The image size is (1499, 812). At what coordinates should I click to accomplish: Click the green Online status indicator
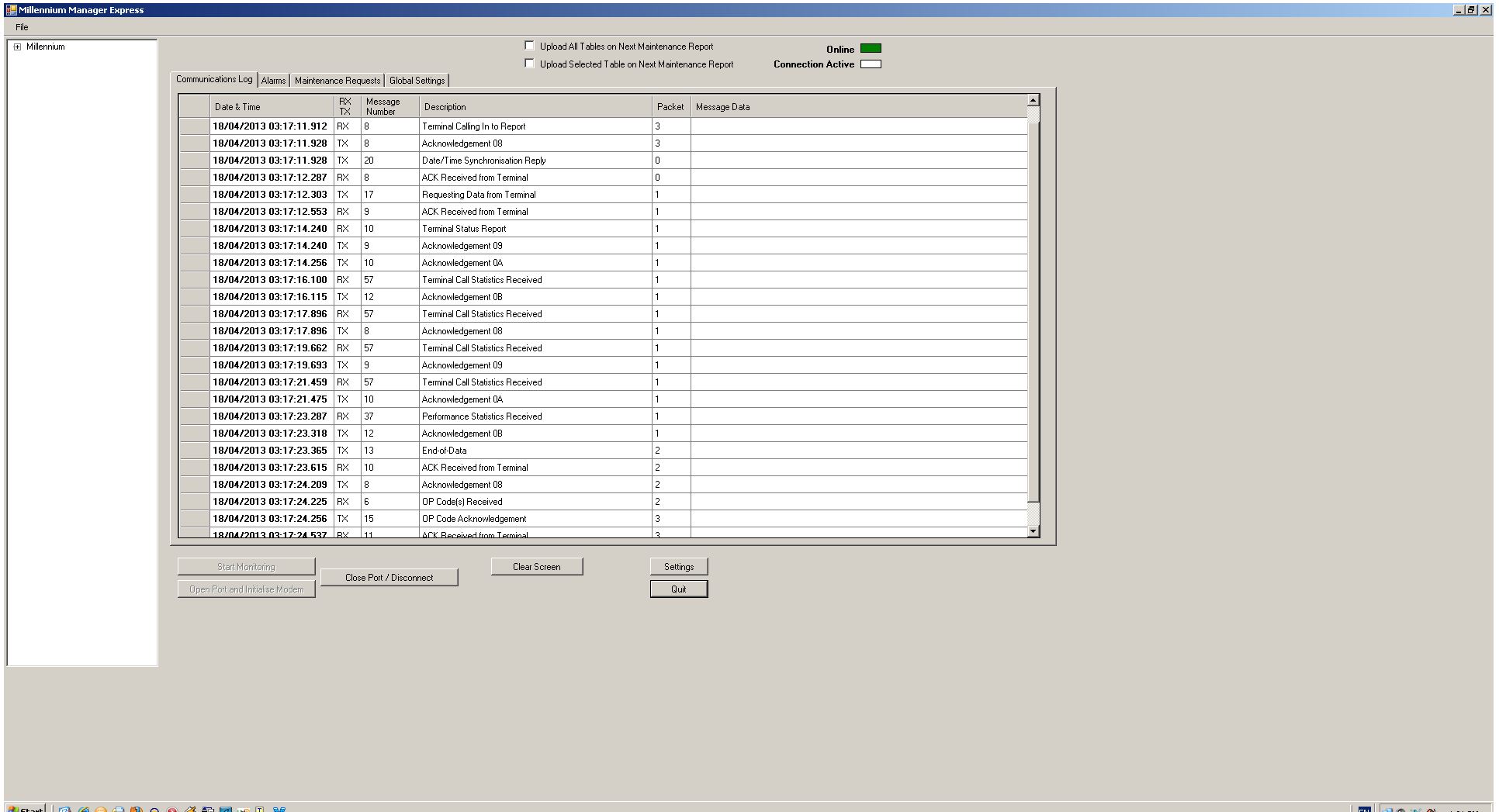[871, 48]
